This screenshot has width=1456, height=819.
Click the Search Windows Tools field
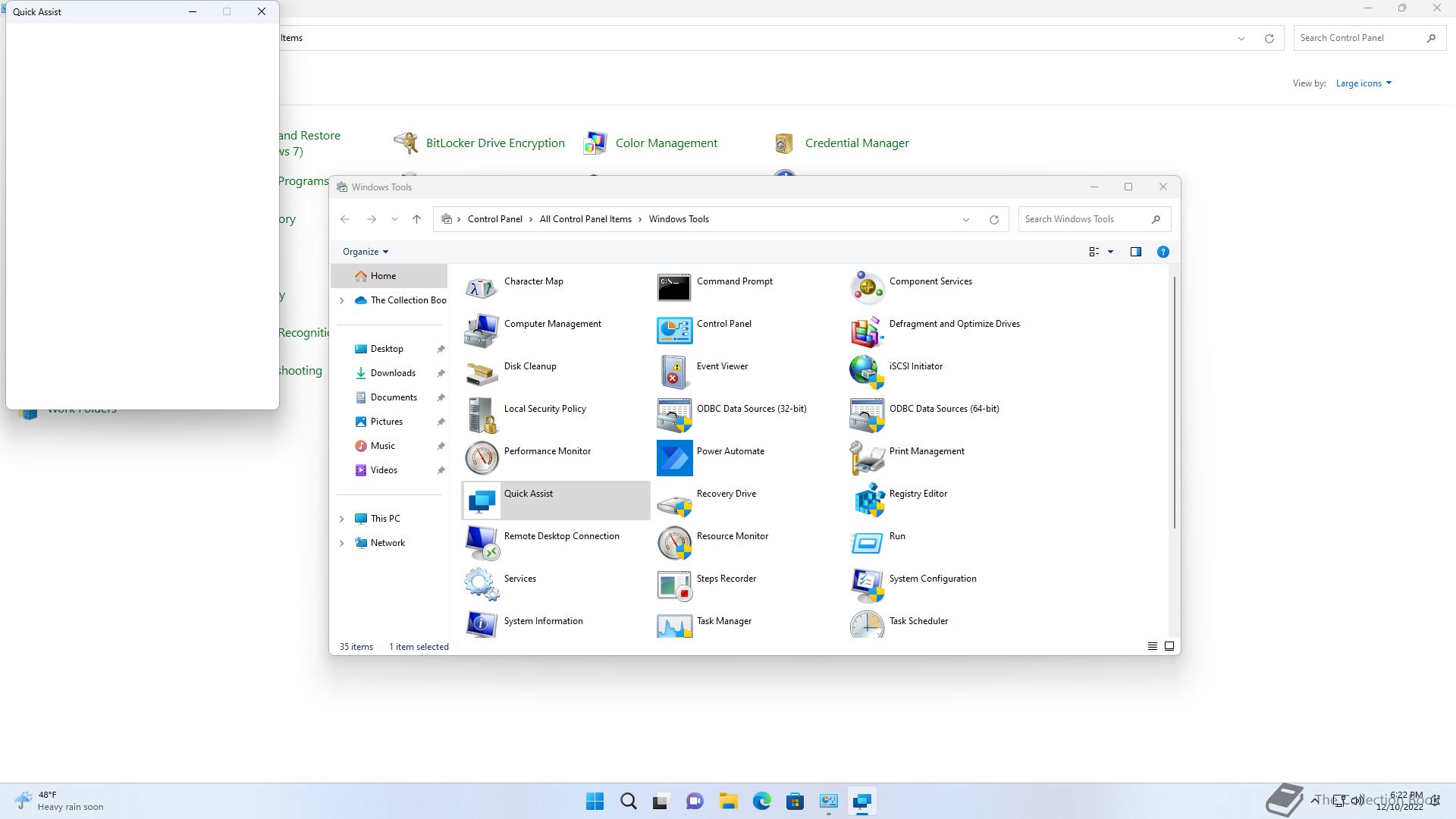click(x=1094, y=219)
